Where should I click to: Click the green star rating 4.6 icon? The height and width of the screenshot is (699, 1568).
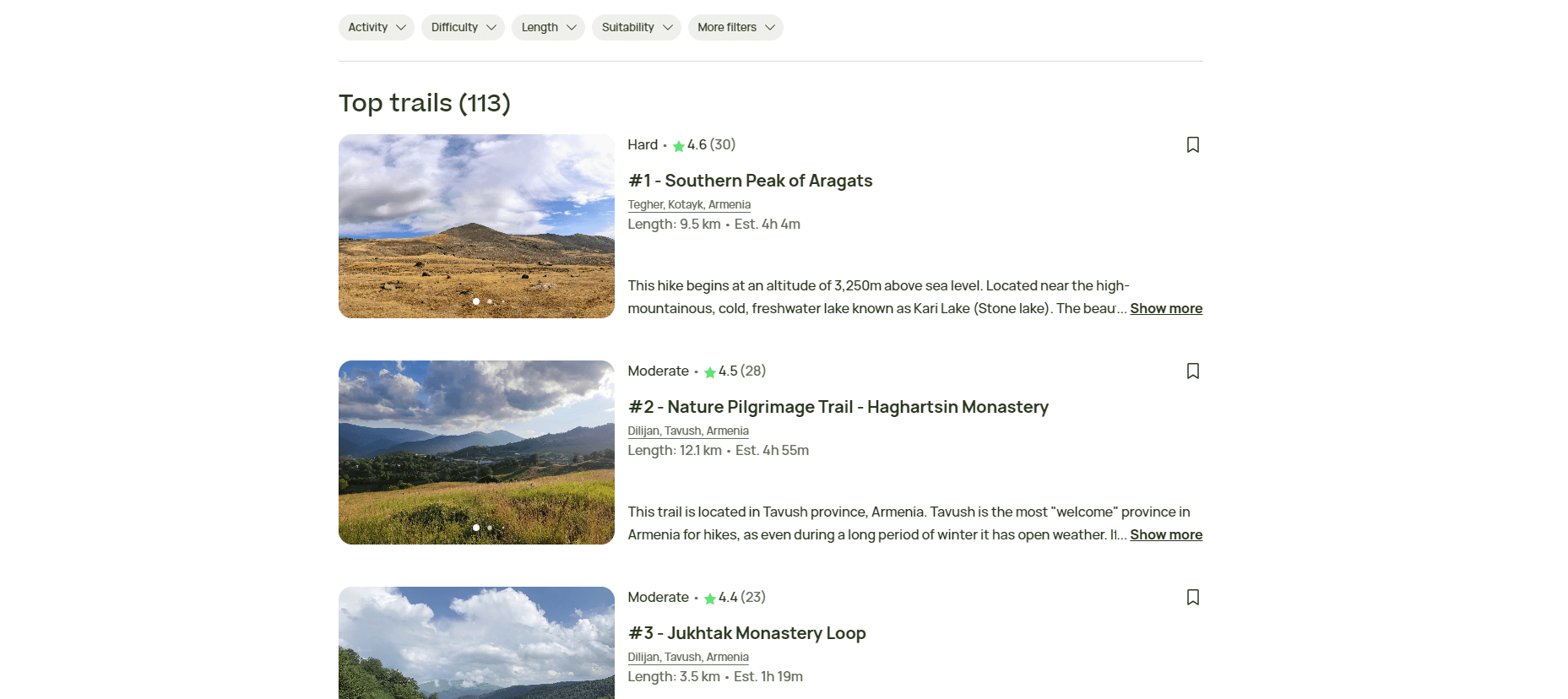[x=679, y=145]
